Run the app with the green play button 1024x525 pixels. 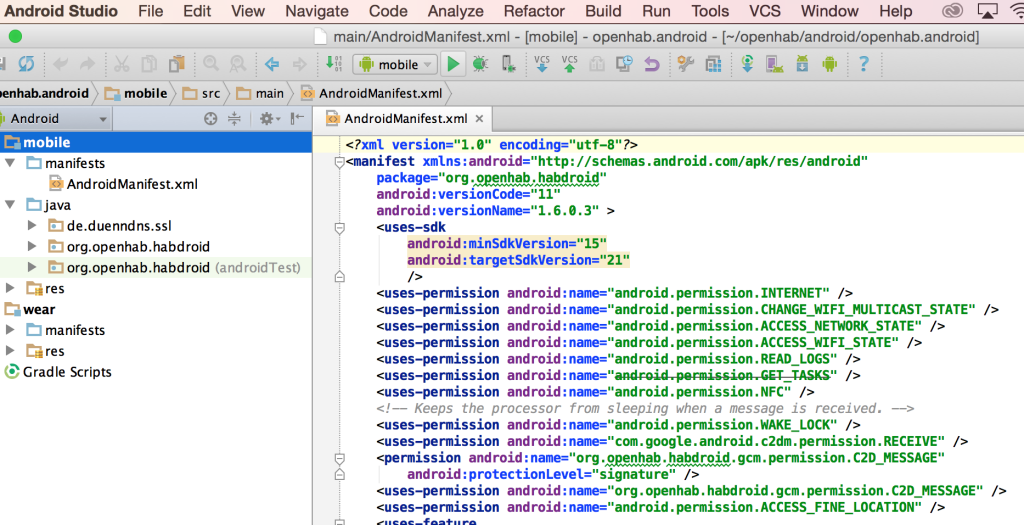pos(452,64)
